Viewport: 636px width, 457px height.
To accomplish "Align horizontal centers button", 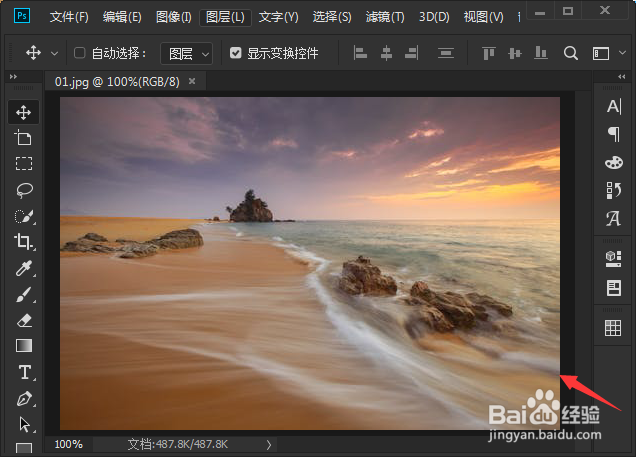I will pos(386,53).
